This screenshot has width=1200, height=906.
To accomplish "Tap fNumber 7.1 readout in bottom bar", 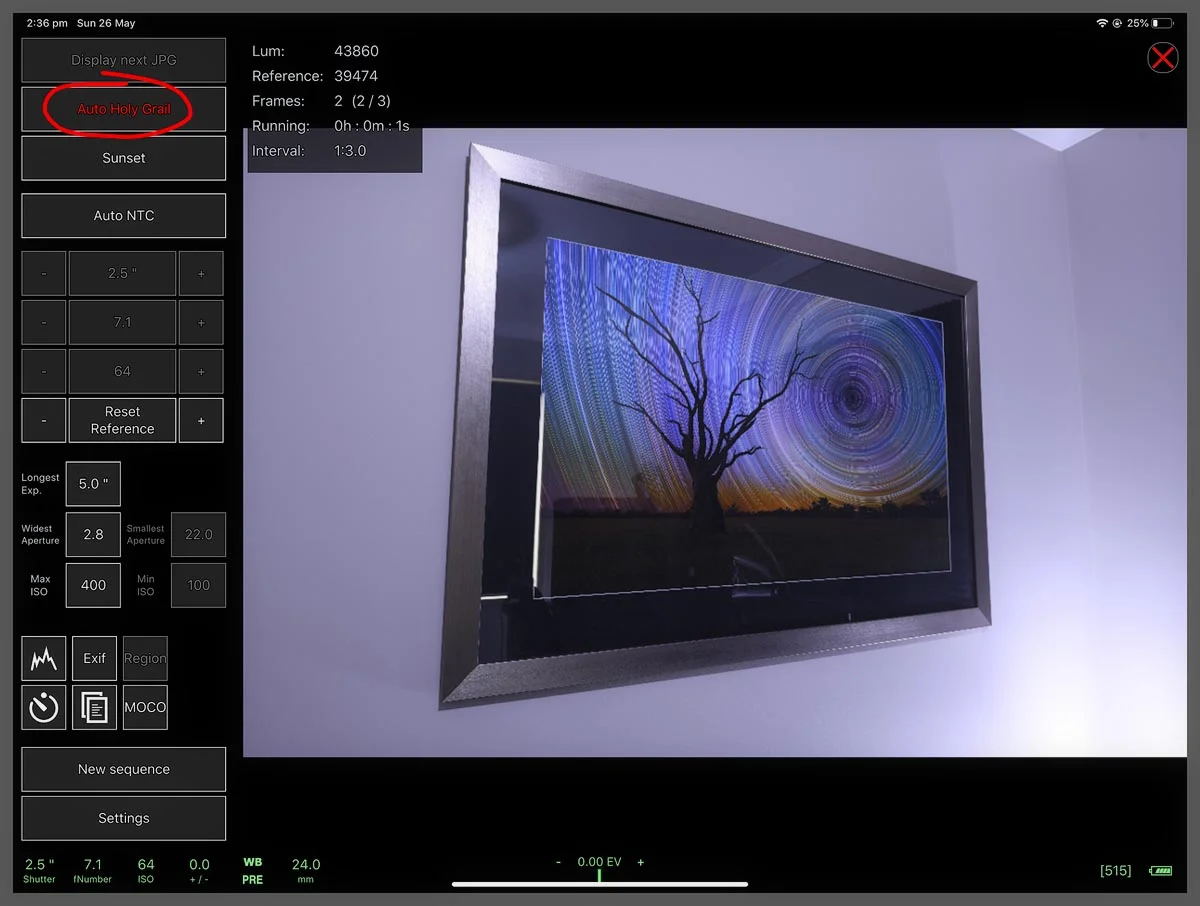I will [x=93, y=870].
